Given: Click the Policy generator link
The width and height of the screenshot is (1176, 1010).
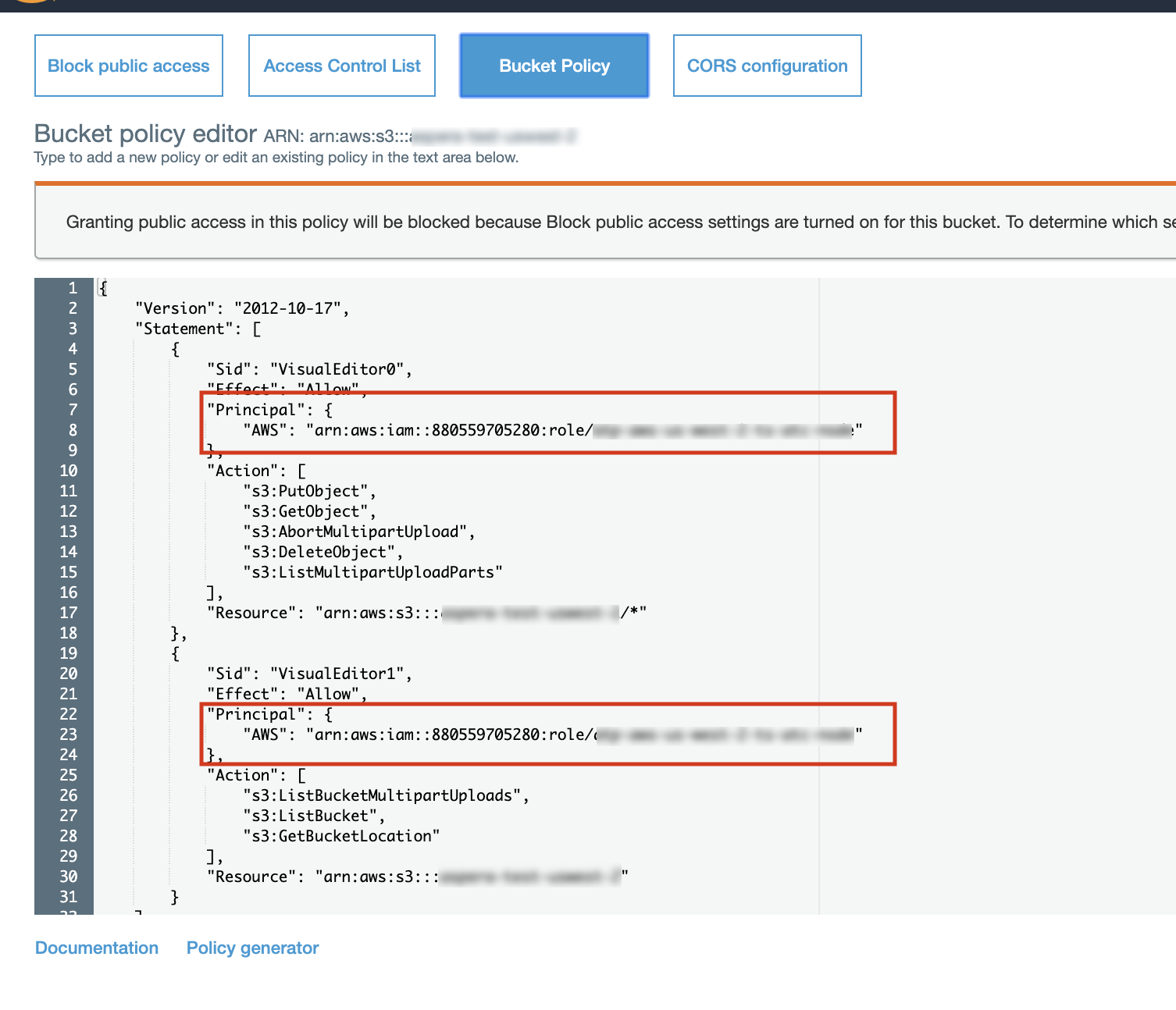Looking at the screenshot, I should (x=252, y=948).
